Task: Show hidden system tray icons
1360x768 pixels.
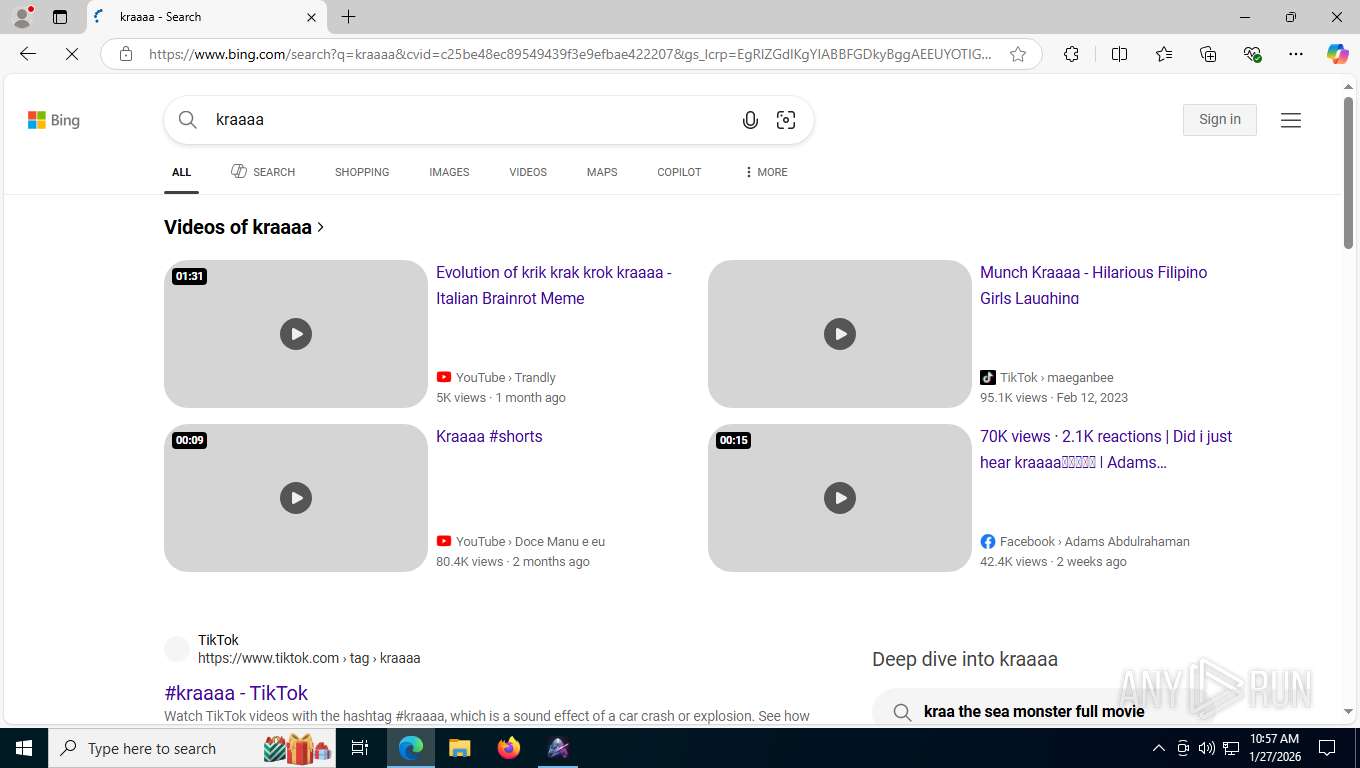Action: (1159, 748)
